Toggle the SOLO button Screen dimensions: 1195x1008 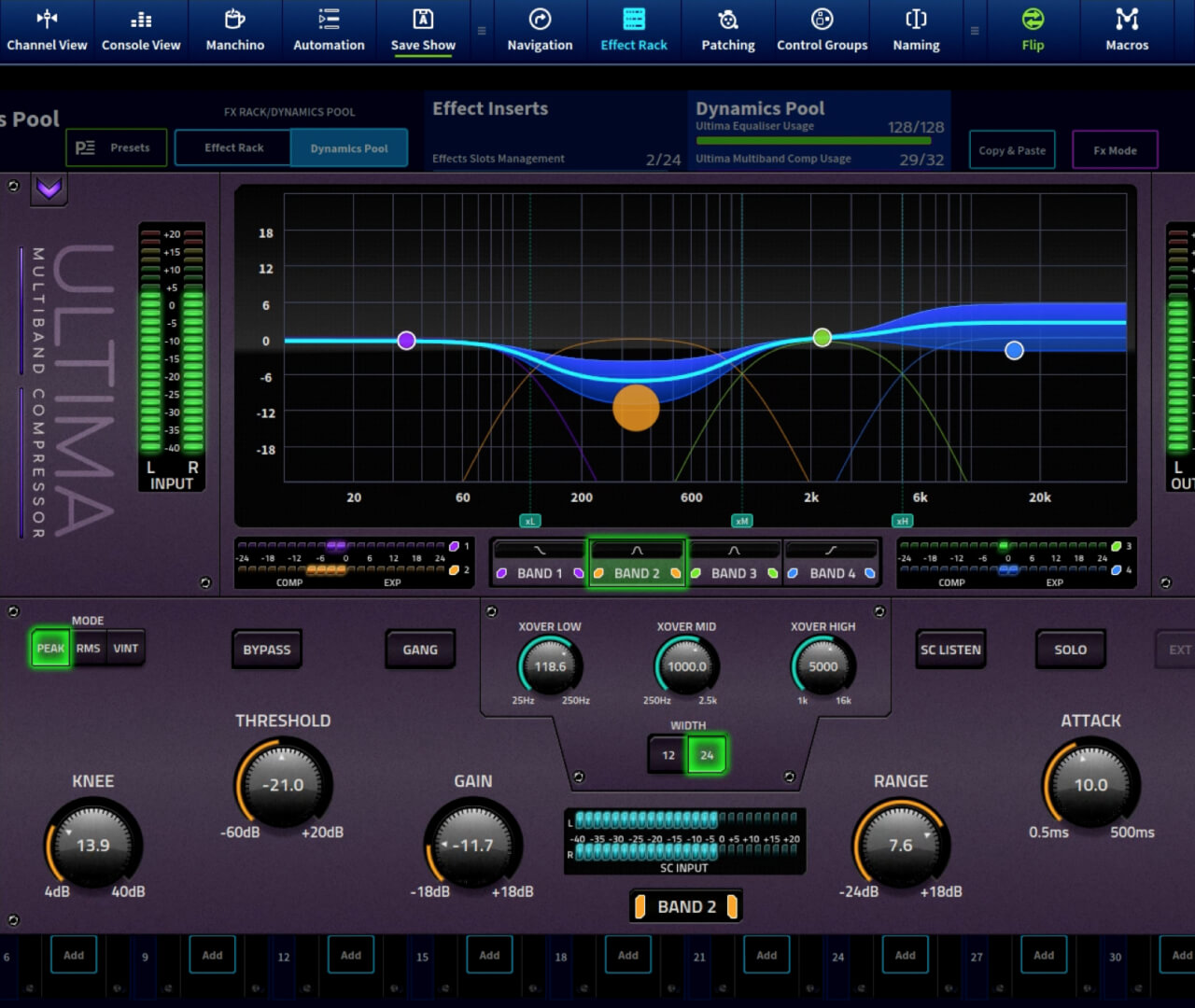[1071, 650]
